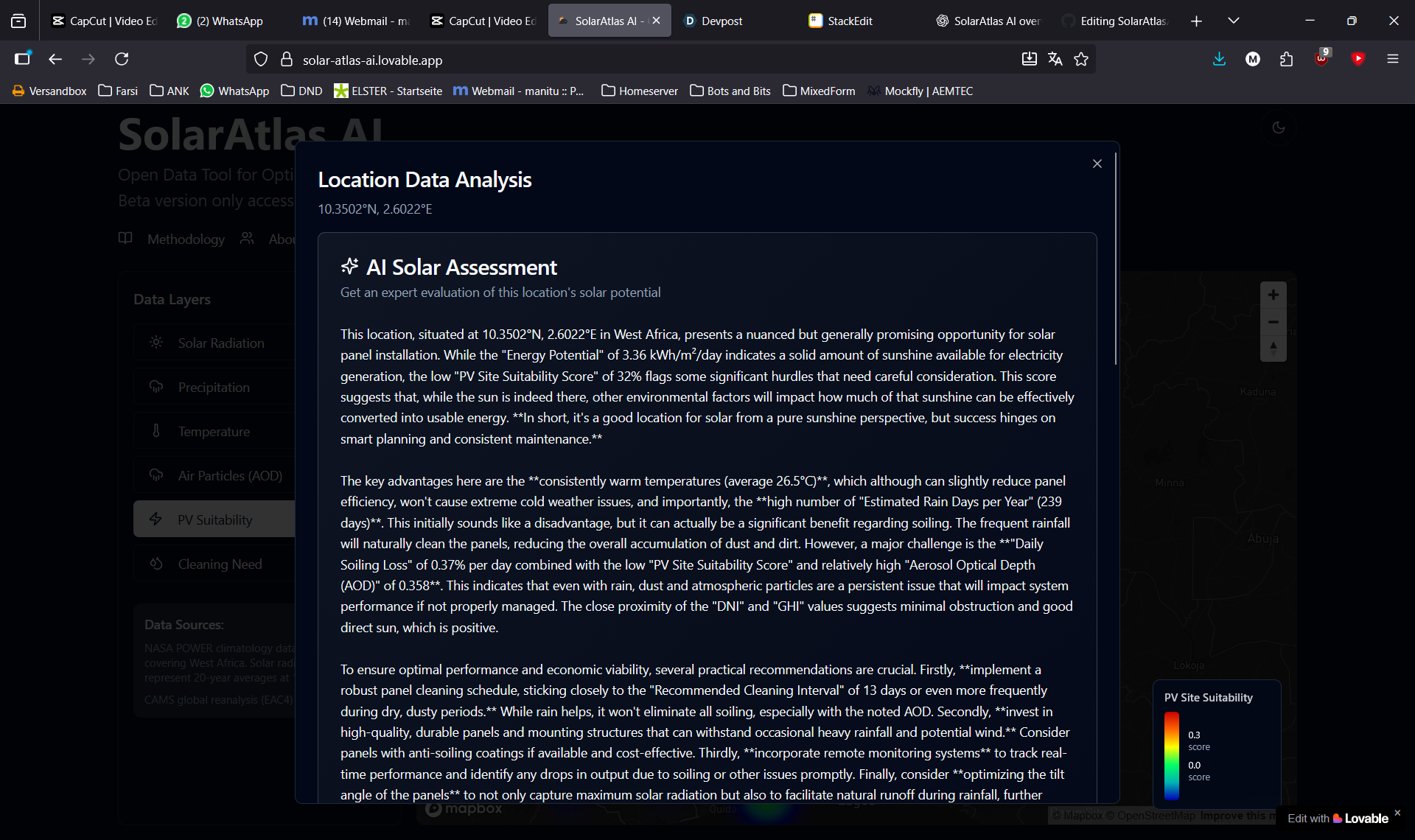Open the browser hamburger application menu
Viewport: 1415px width, 840px height.
click(1392, 60)
